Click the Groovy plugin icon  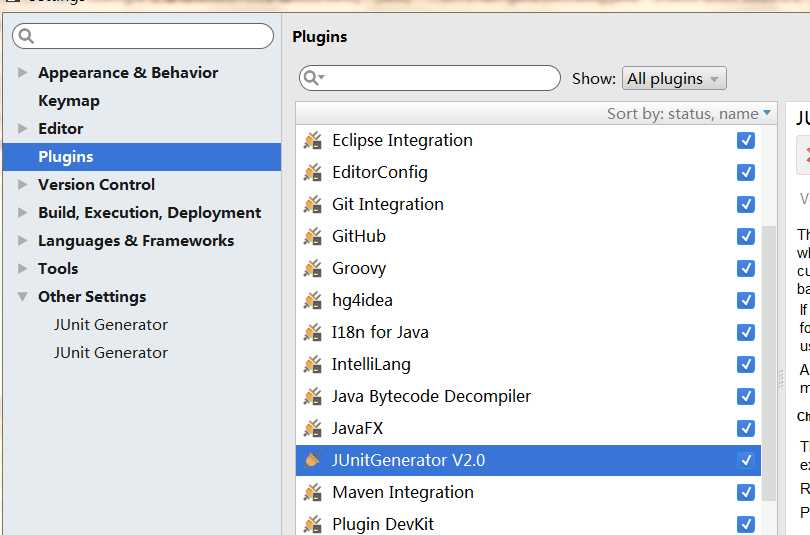pyautogui.click(x=313, y=269)
